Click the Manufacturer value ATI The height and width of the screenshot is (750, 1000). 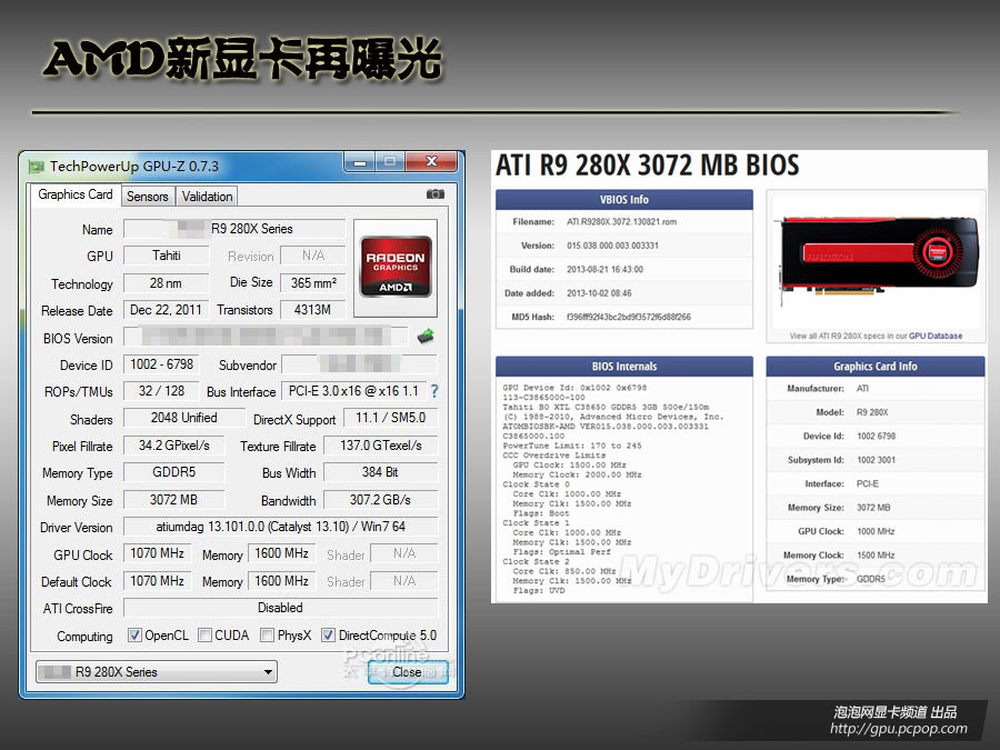coord(862,388)
